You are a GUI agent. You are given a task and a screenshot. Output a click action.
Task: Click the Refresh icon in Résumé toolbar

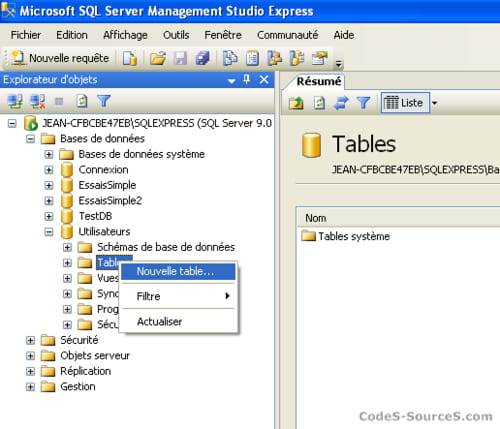[x=319, y=103]
